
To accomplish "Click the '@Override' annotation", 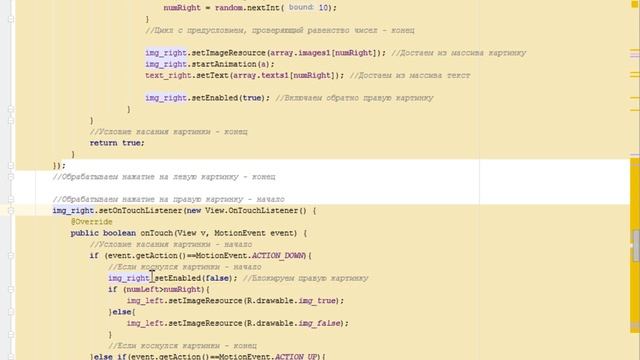I will tap(91, 222).
